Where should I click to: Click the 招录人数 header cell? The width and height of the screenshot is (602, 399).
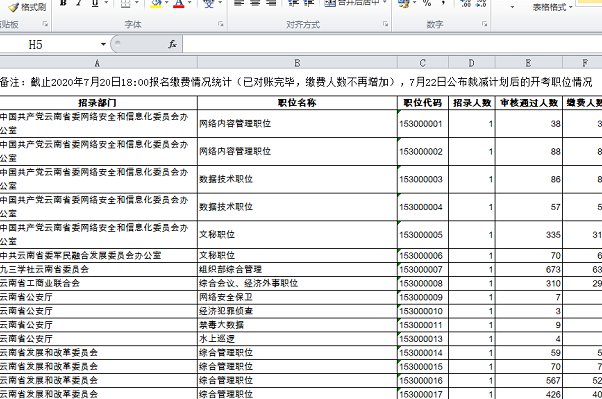[x=472, y=103]
